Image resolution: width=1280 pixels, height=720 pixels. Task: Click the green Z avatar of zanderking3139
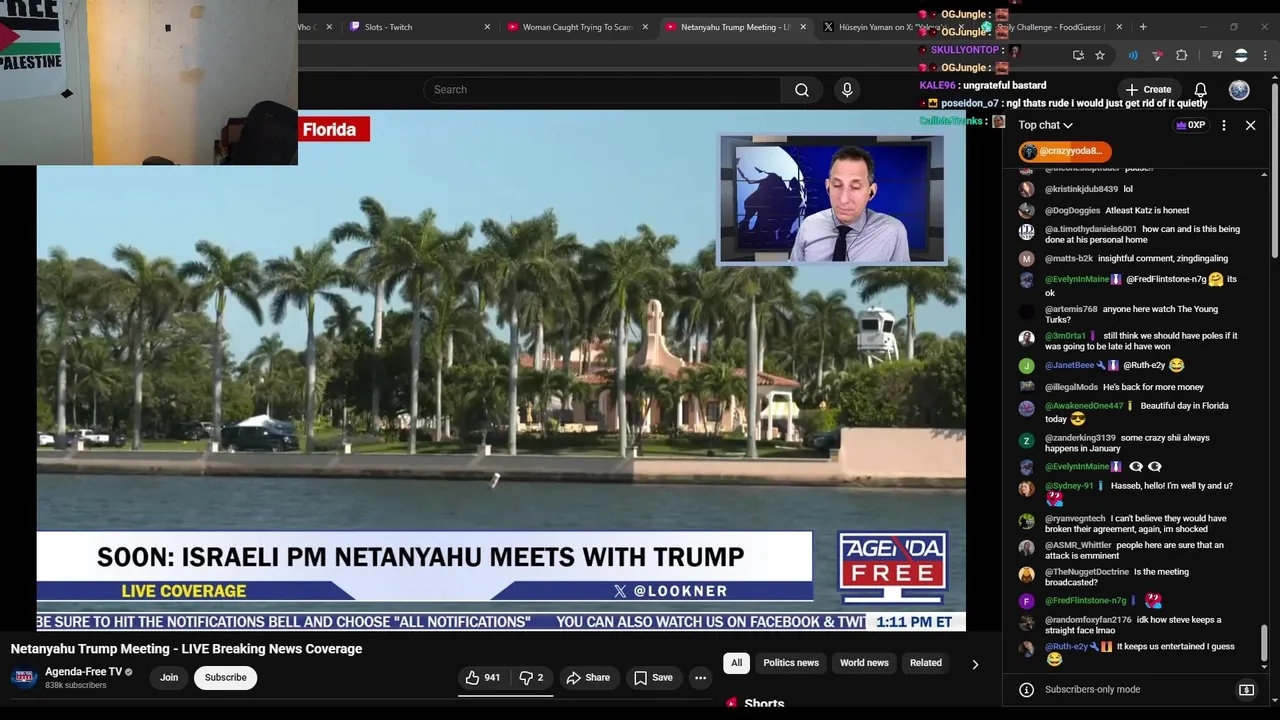[x=1026, y=441]
